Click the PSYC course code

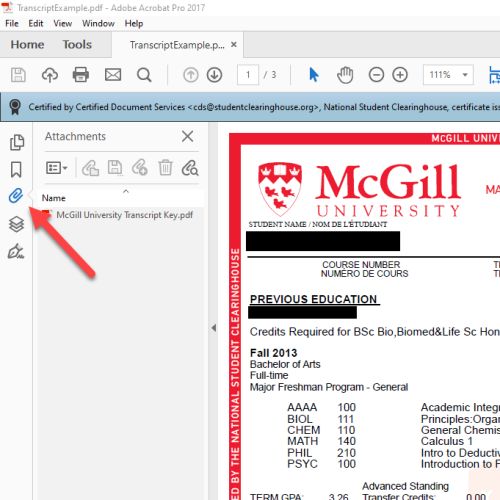point(302,464)
